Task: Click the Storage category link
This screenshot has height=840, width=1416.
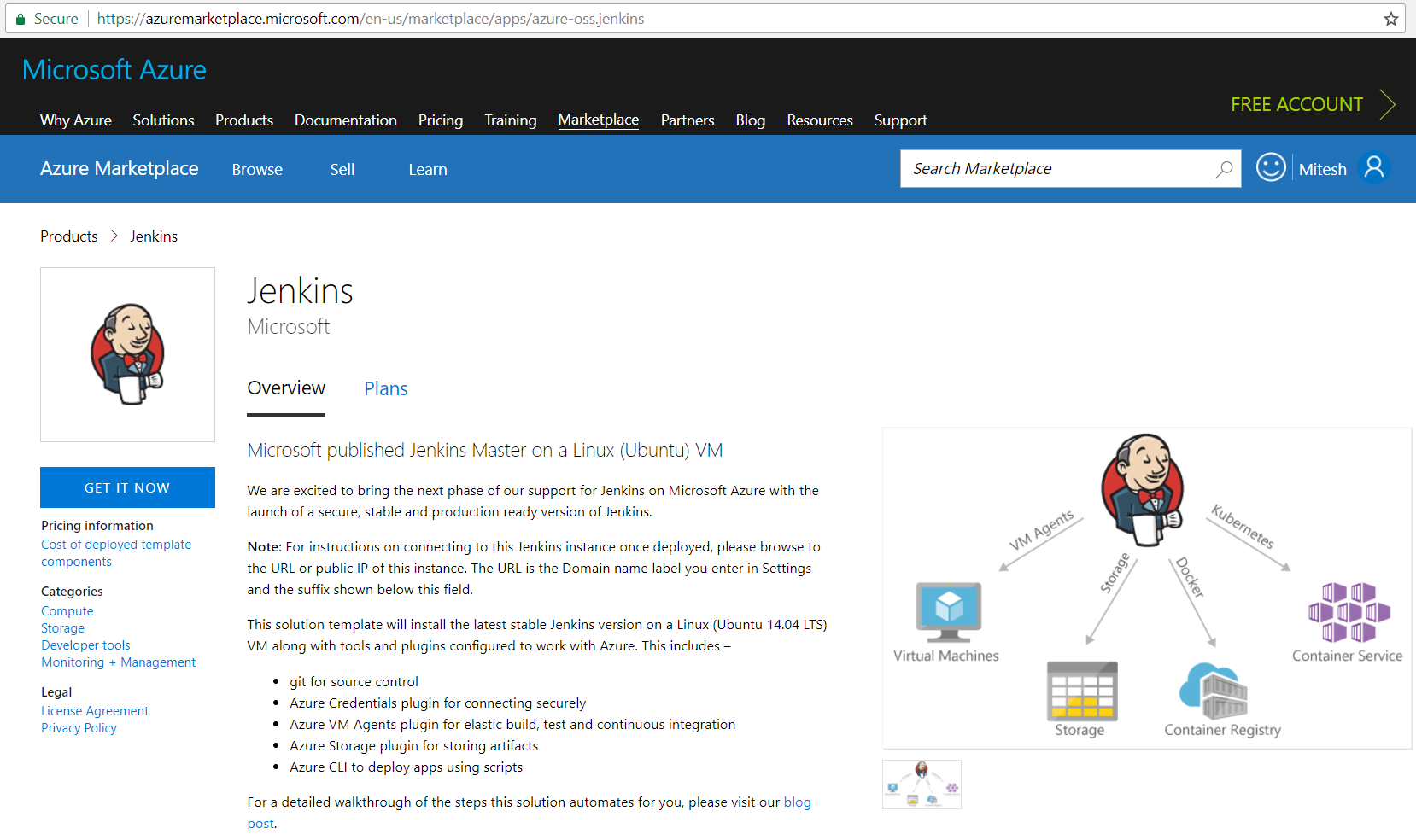Action: click(x=63, y=628)
